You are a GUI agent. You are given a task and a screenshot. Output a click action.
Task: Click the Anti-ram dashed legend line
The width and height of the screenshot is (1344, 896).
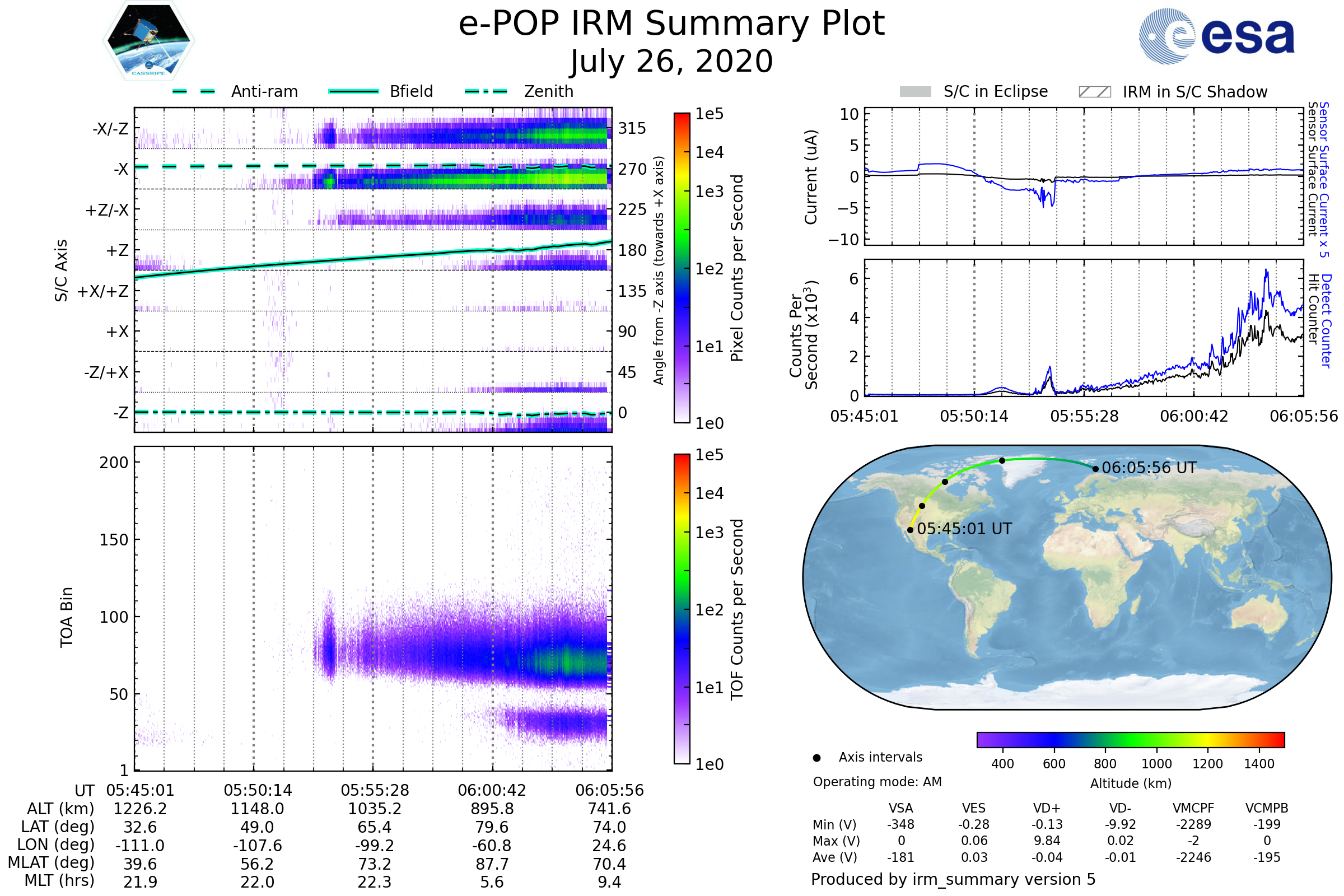(194, 91)
